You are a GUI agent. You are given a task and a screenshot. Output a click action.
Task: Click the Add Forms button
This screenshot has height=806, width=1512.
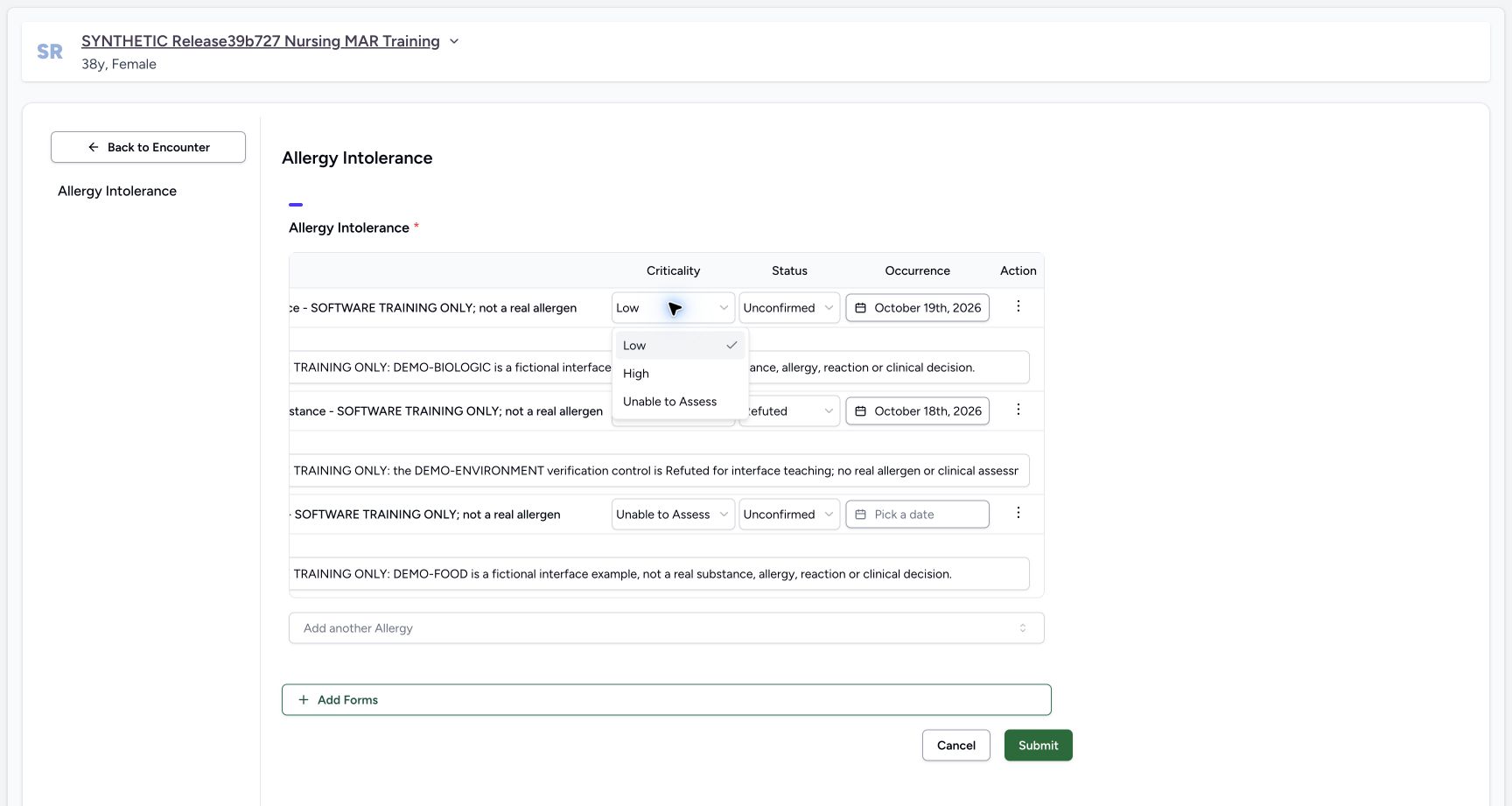(x=666, y=699)
